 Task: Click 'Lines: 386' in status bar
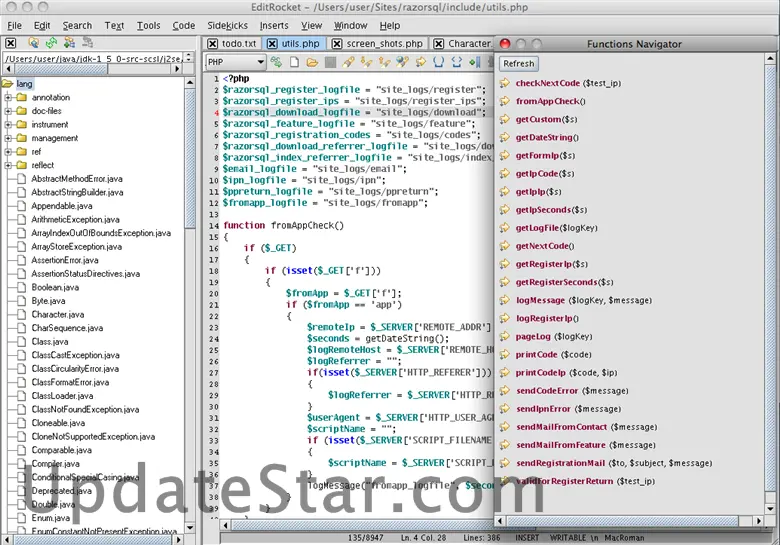[x=482, y=538]
